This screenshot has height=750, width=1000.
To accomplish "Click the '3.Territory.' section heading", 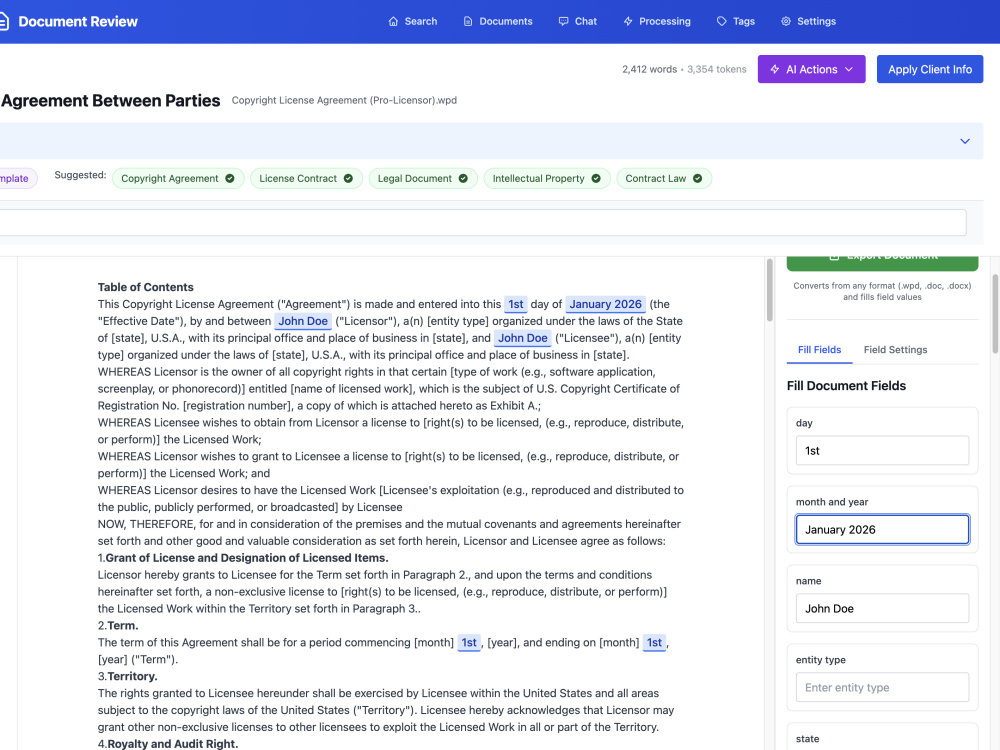I will tap(128, 677).
